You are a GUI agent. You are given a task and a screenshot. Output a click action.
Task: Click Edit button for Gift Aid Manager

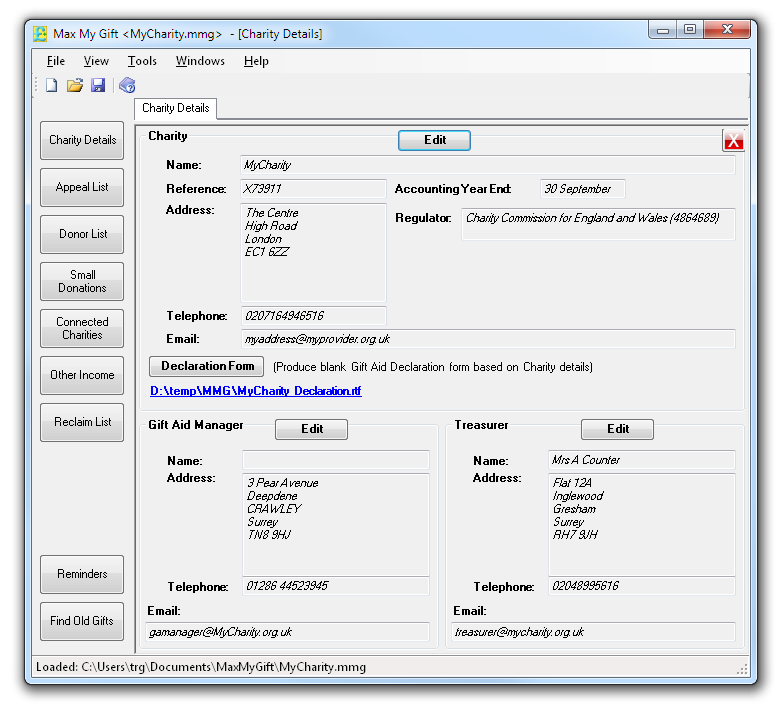tap(312, 429)
